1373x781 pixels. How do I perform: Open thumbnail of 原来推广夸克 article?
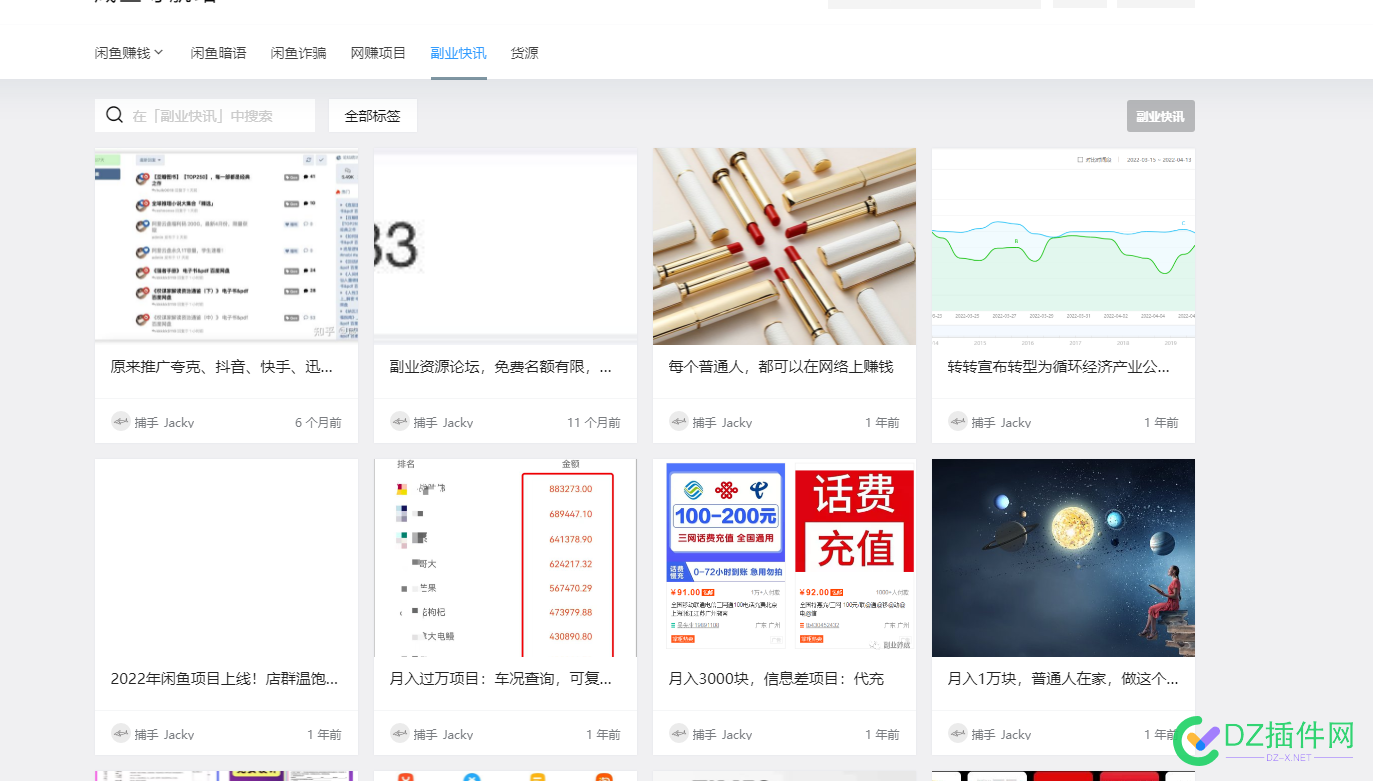coord(226,247)
